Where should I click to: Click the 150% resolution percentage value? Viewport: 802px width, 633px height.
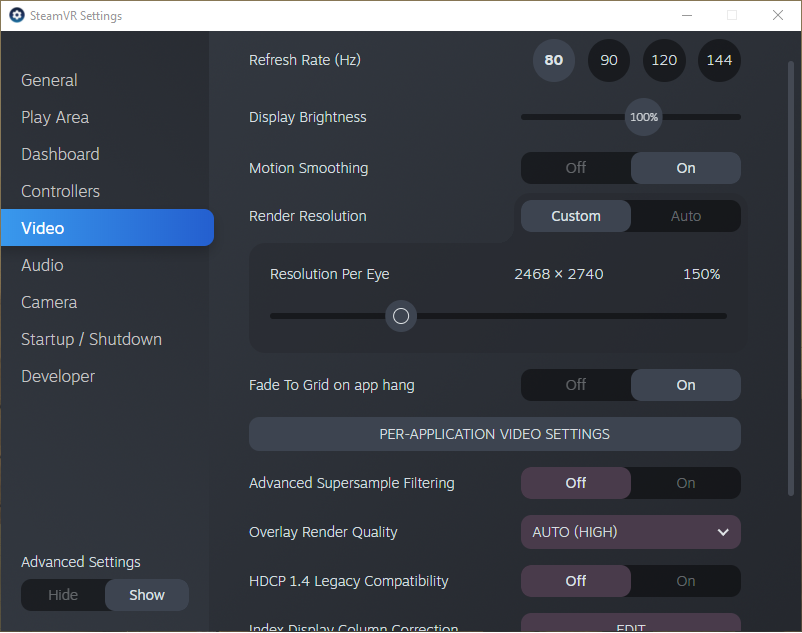(x=702, y=274)
